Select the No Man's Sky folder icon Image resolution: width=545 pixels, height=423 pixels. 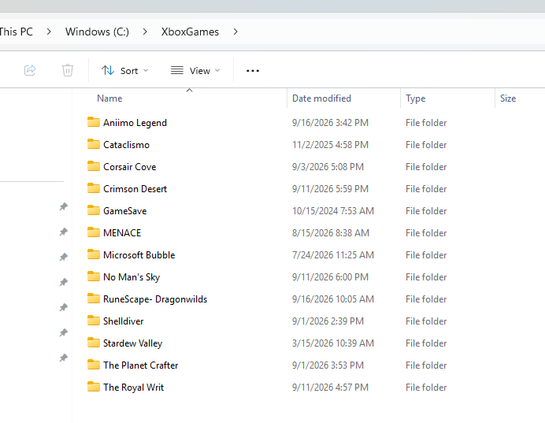pyautogui.click(x=93, y=276)
